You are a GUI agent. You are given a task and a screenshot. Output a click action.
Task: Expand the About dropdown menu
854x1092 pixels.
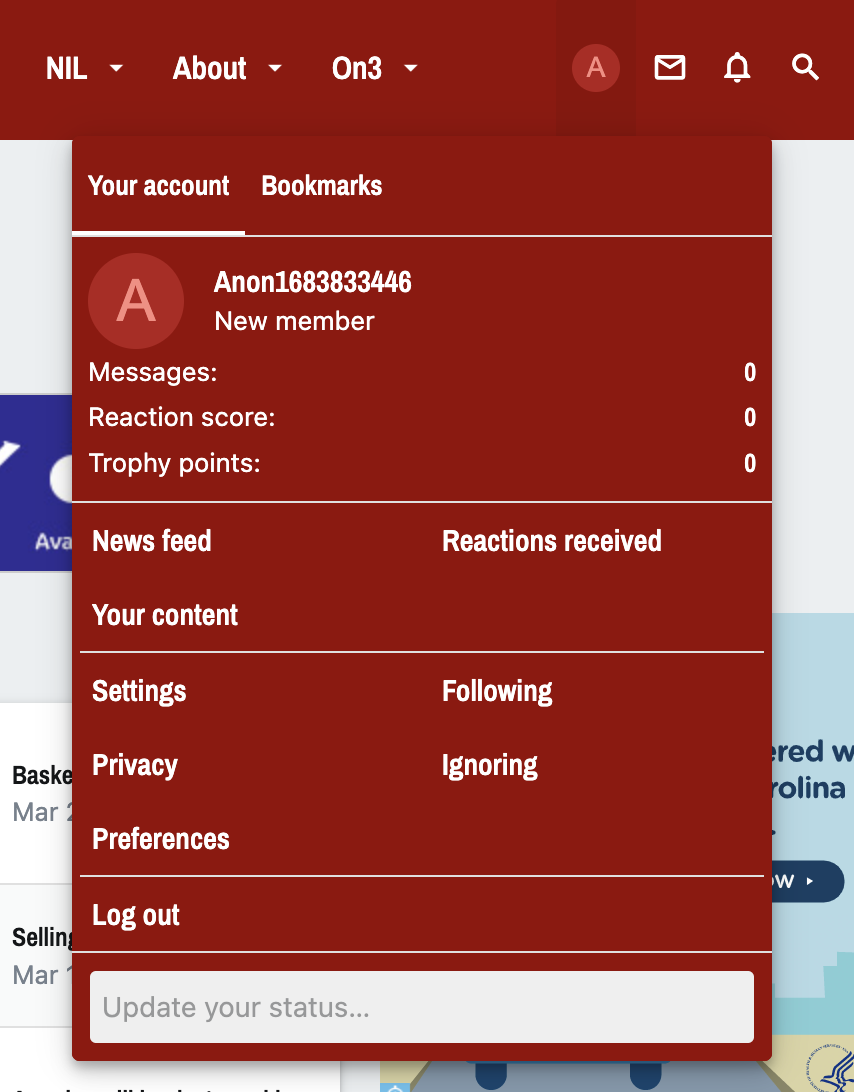227,68
